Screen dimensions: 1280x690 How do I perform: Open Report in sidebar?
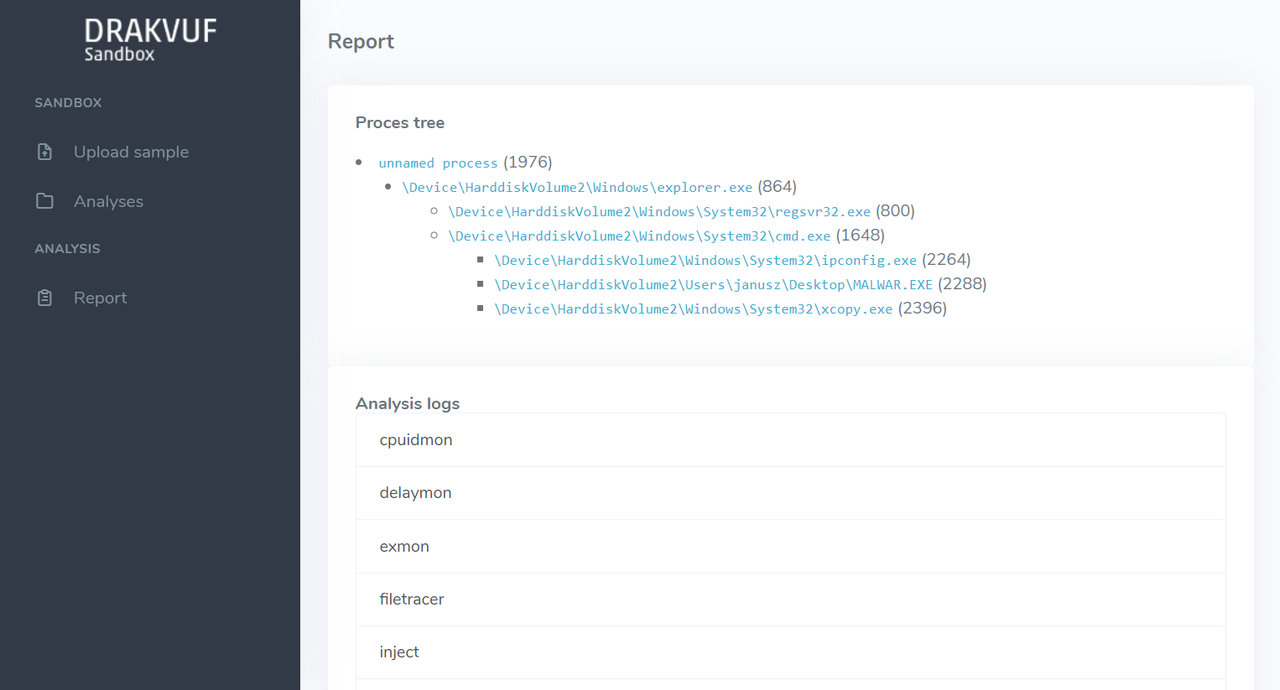[x=100, y=298]
